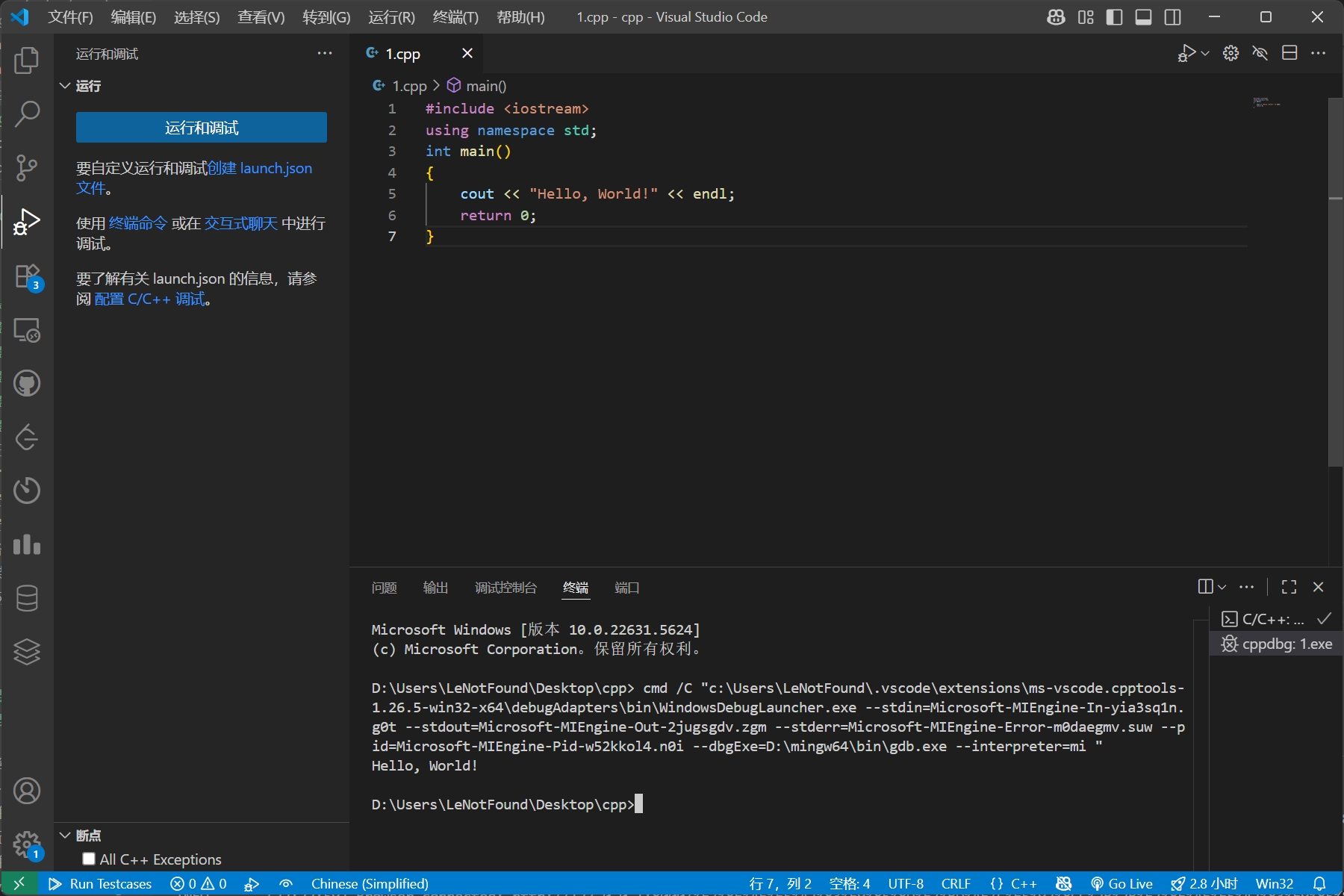Image resolution: width=1344 pixels, height=896 pixels.
Task: Open the Source Control view
Action: (x=27, y=168)
